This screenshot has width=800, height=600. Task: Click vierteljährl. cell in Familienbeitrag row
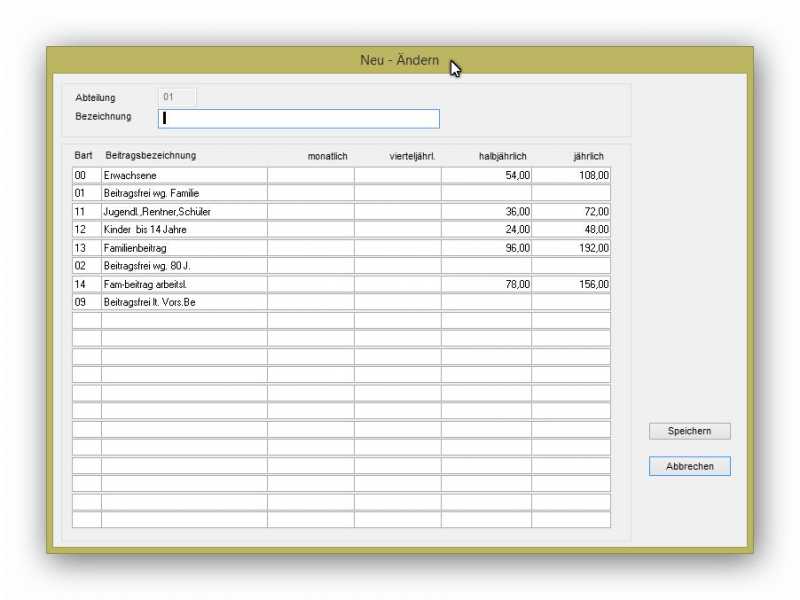[397, 248]
